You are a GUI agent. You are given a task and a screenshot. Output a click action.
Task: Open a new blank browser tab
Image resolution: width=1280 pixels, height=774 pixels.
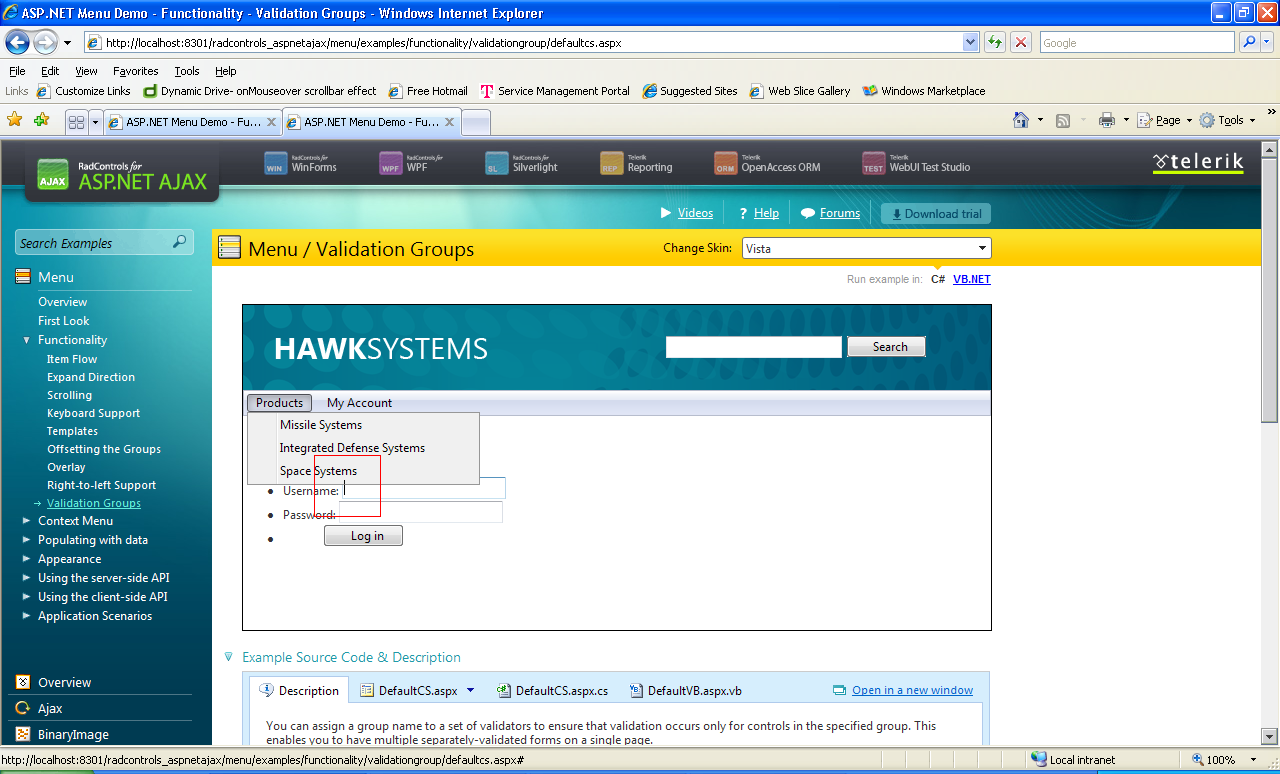point(476,122)
